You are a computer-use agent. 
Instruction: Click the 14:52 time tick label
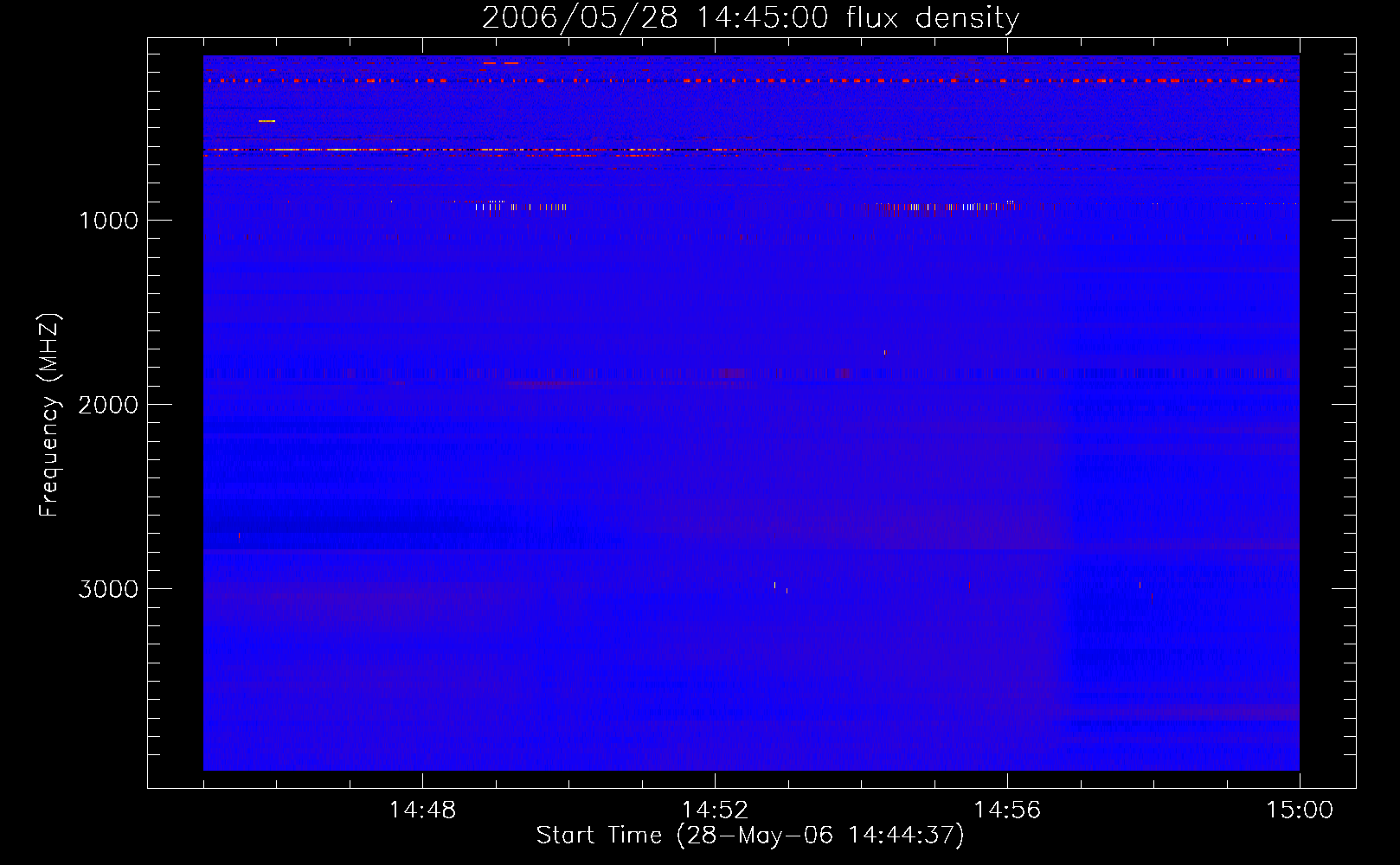(x=715, y=811)
